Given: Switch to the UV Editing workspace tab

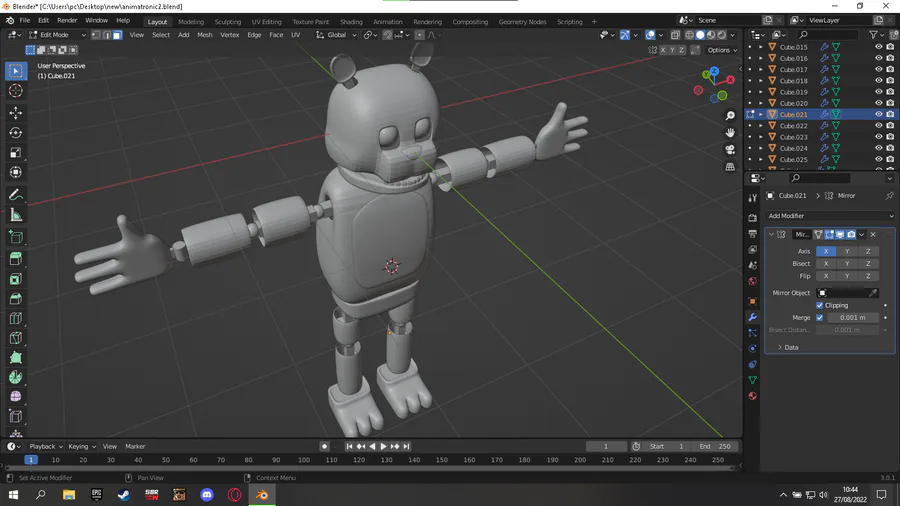Looking at the screenshot, I should 267,22.
